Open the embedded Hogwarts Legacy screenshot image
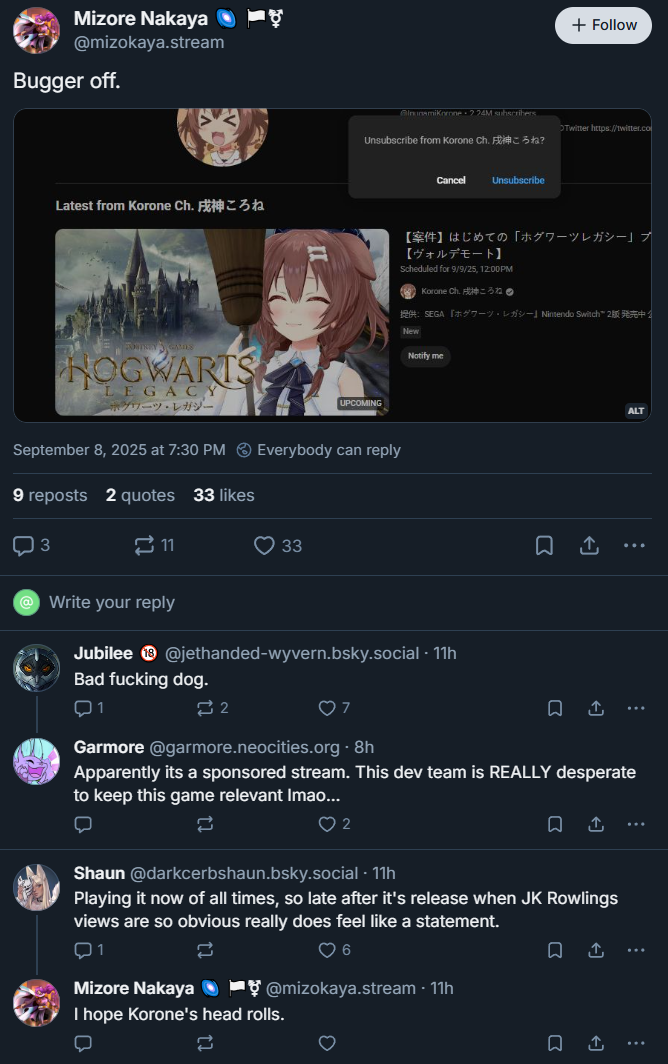 pyautogui.click(x=333, y=265)
